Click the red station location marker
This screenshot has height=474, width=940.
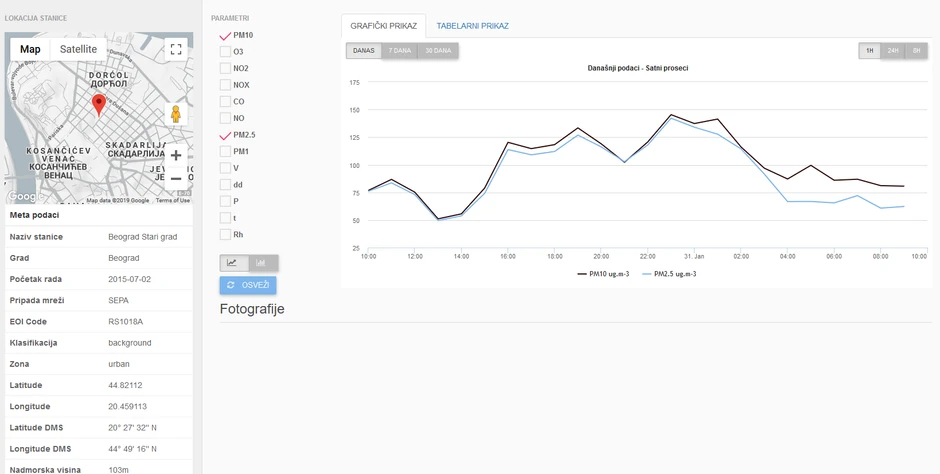pos(99,104)
